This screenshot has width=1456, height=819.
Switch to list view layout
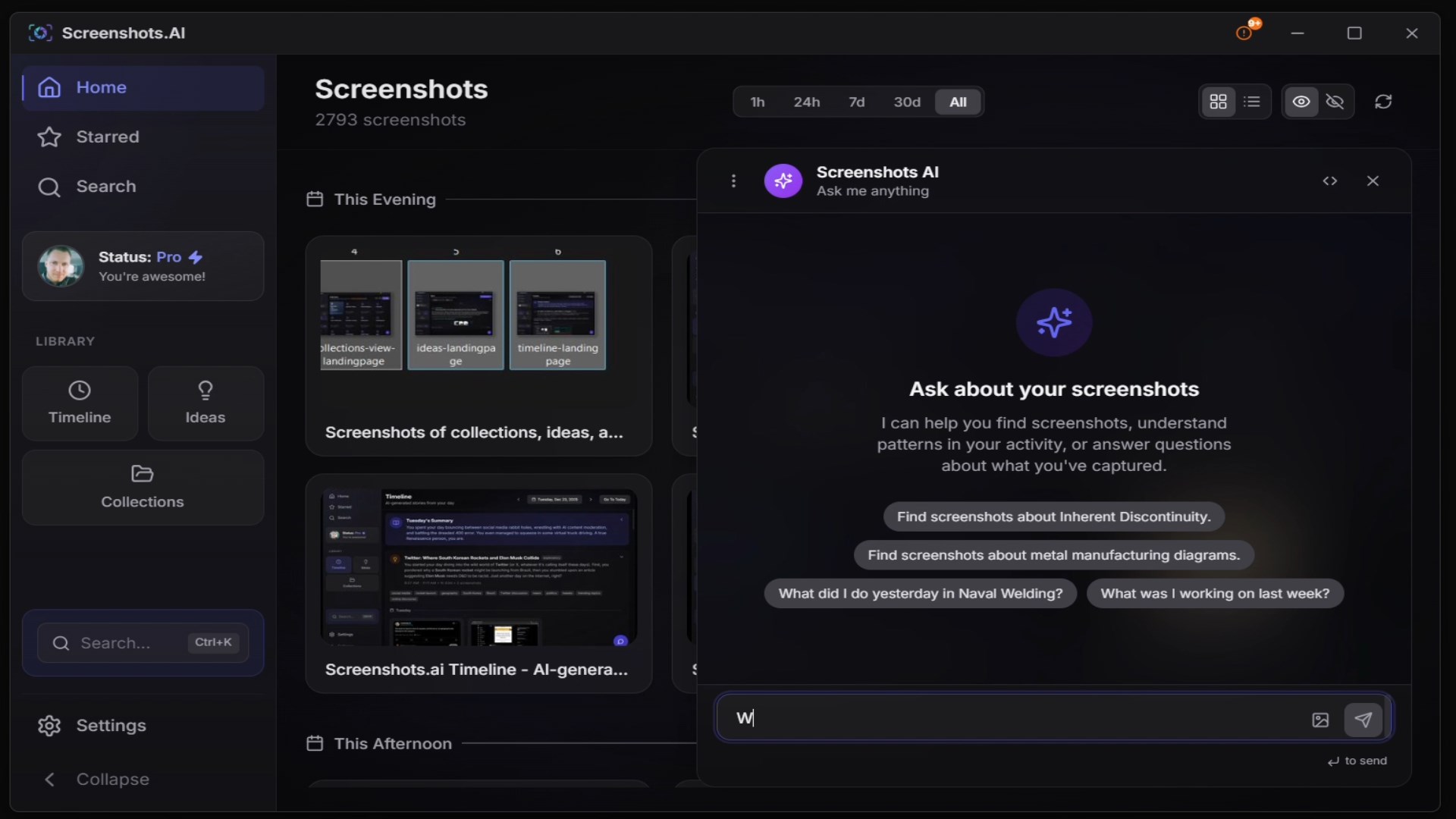click(x=1252, y=102)
